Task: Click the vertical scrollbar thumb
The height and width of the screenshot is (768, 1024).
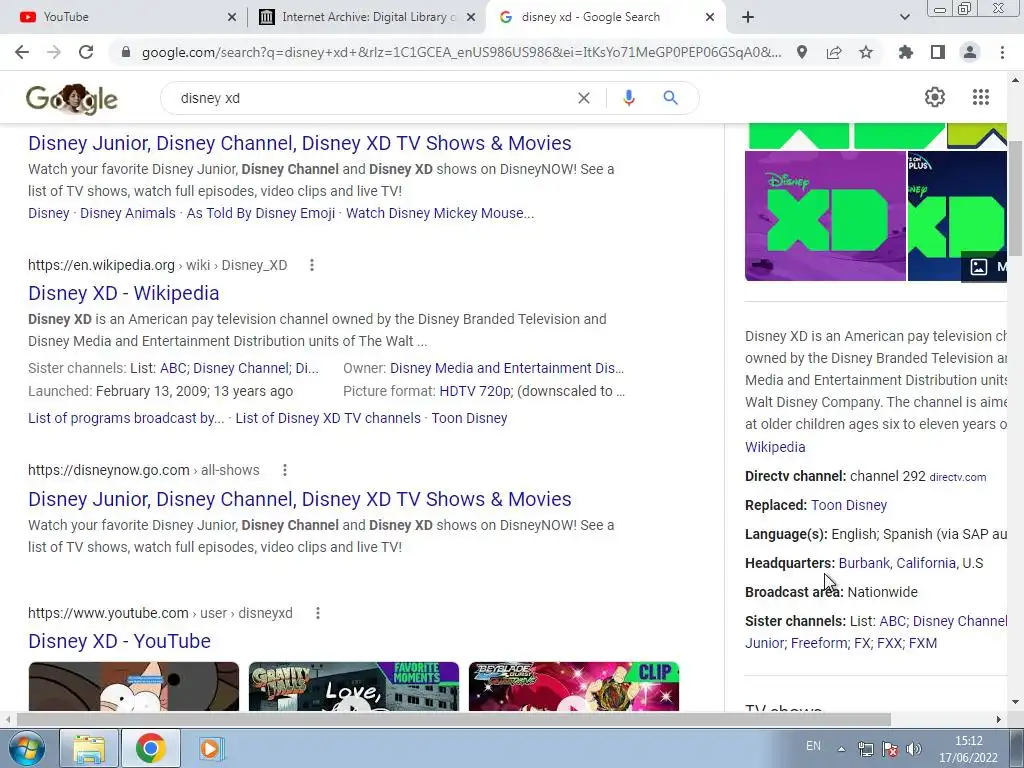Action: click(1016, 199)
